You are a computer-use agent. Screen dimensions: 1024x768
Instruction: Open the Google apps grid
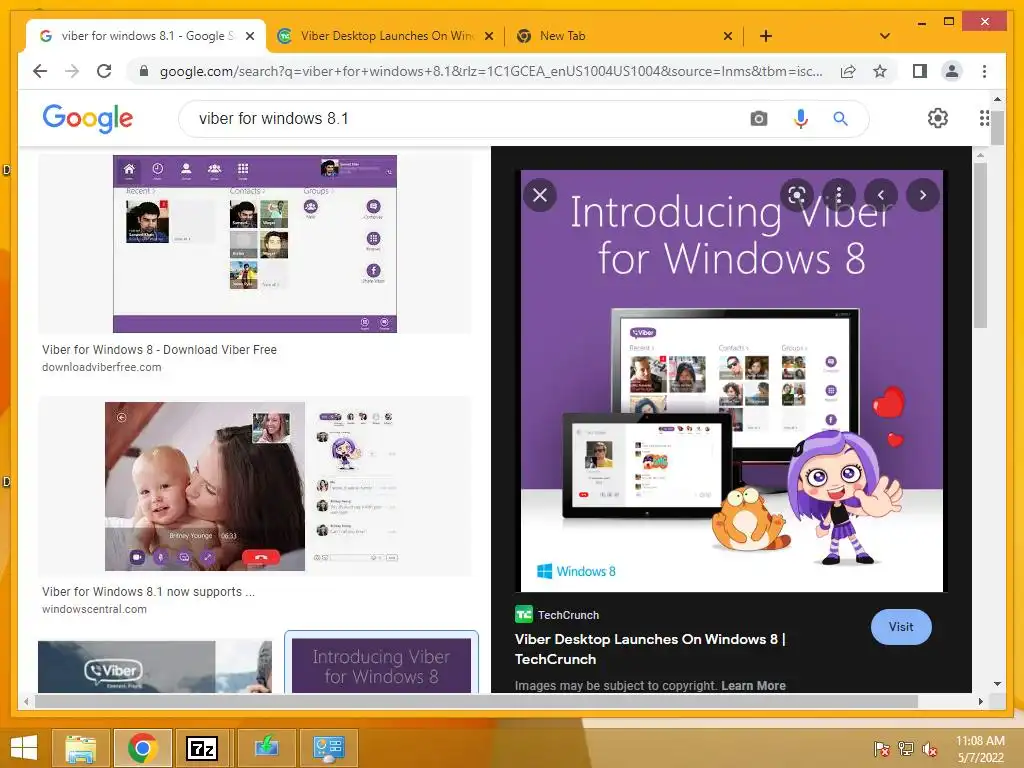pos(984,118)
